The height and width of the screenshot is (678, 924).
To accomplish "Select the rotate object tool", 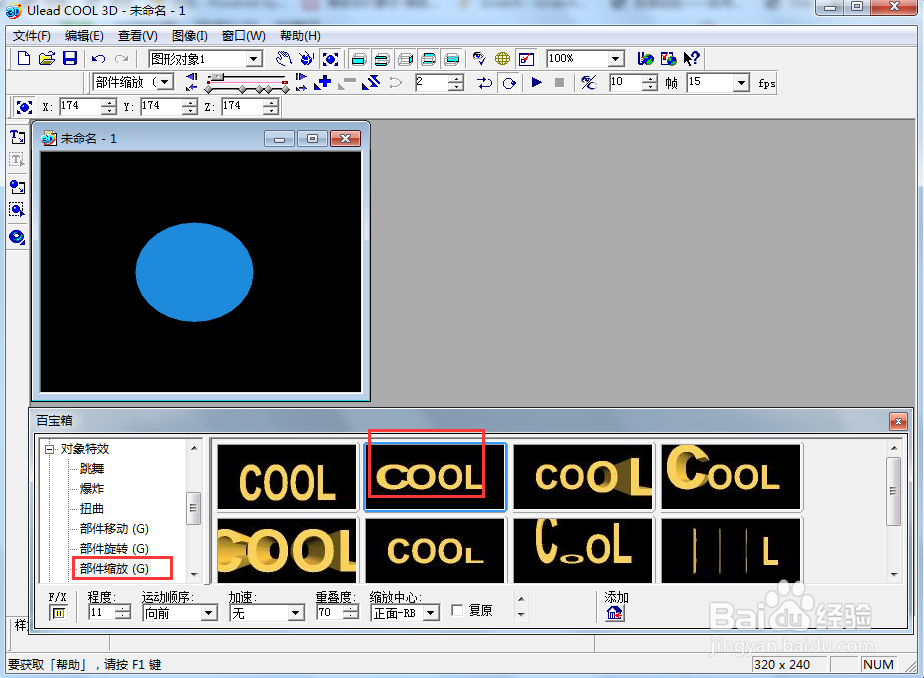I will click(x=306, y=58).
